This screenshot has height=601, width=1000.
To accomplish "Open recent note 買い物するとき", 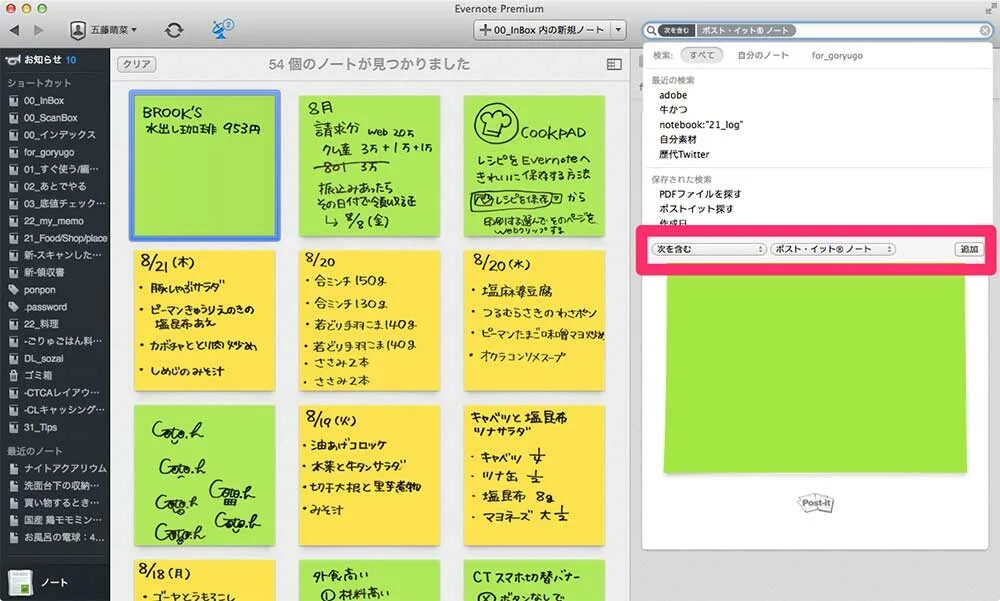I will 61,503.
